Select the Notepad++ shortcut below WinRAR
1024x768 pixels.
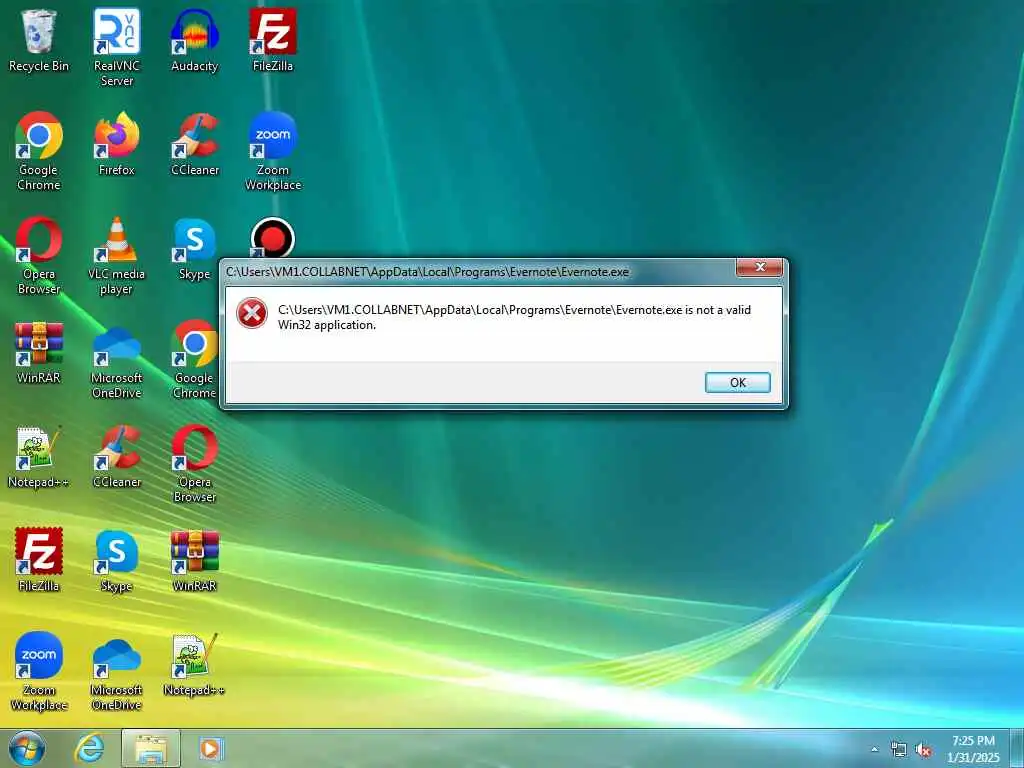[x=195, y=664]
